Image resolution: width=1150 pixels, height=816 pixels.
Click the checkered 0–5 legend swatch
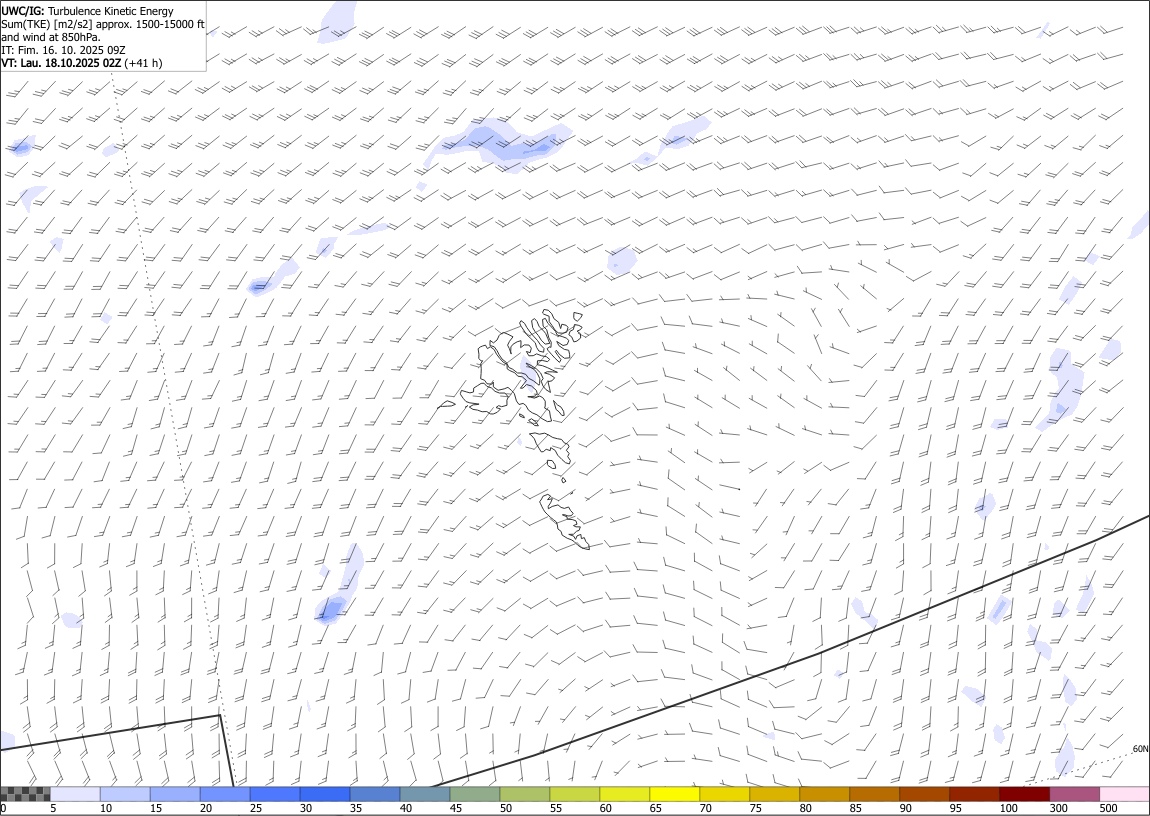point(26,794)
